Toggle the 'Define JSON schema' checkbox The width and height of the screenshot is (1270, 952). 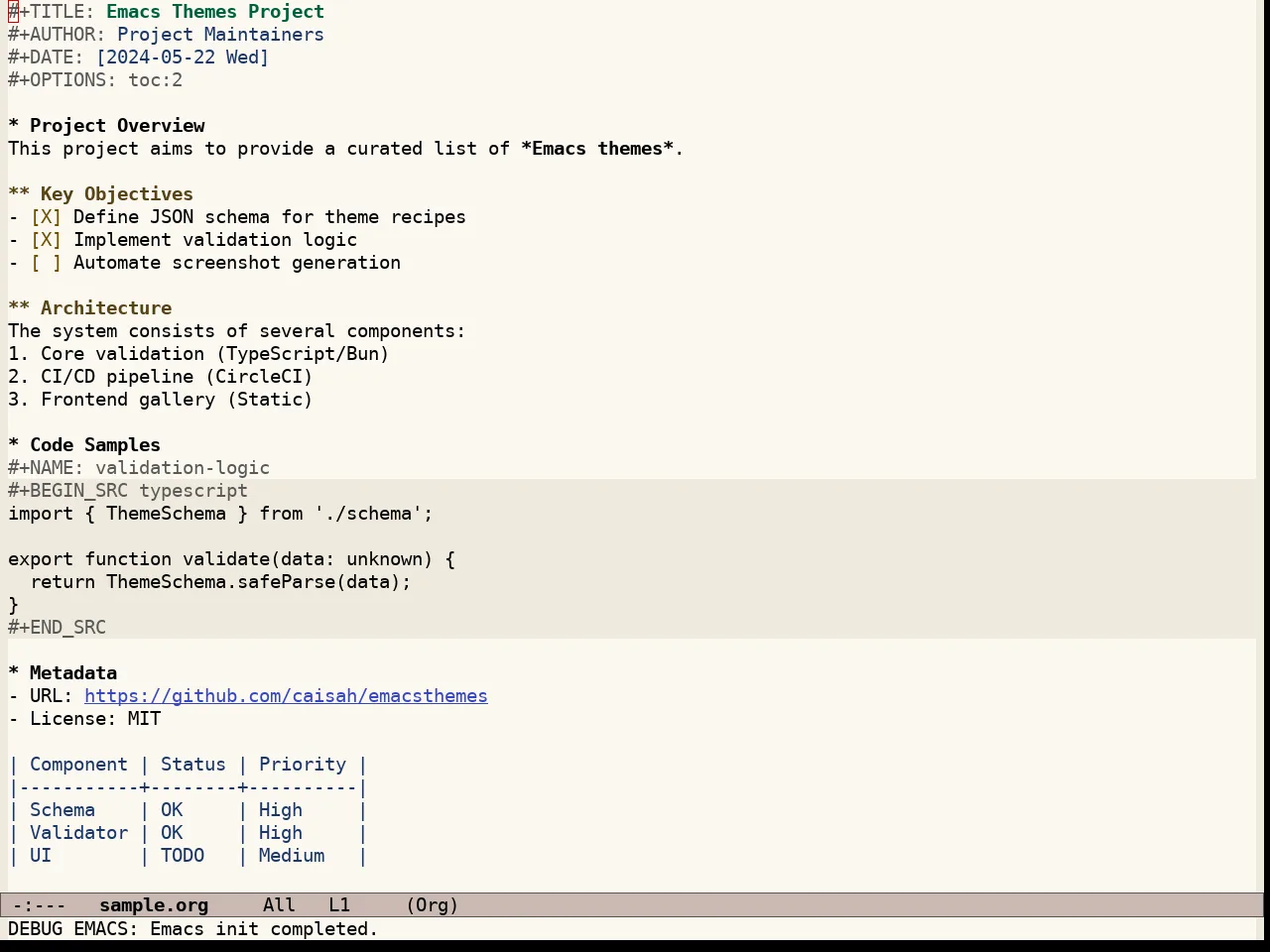click(46, 217)
